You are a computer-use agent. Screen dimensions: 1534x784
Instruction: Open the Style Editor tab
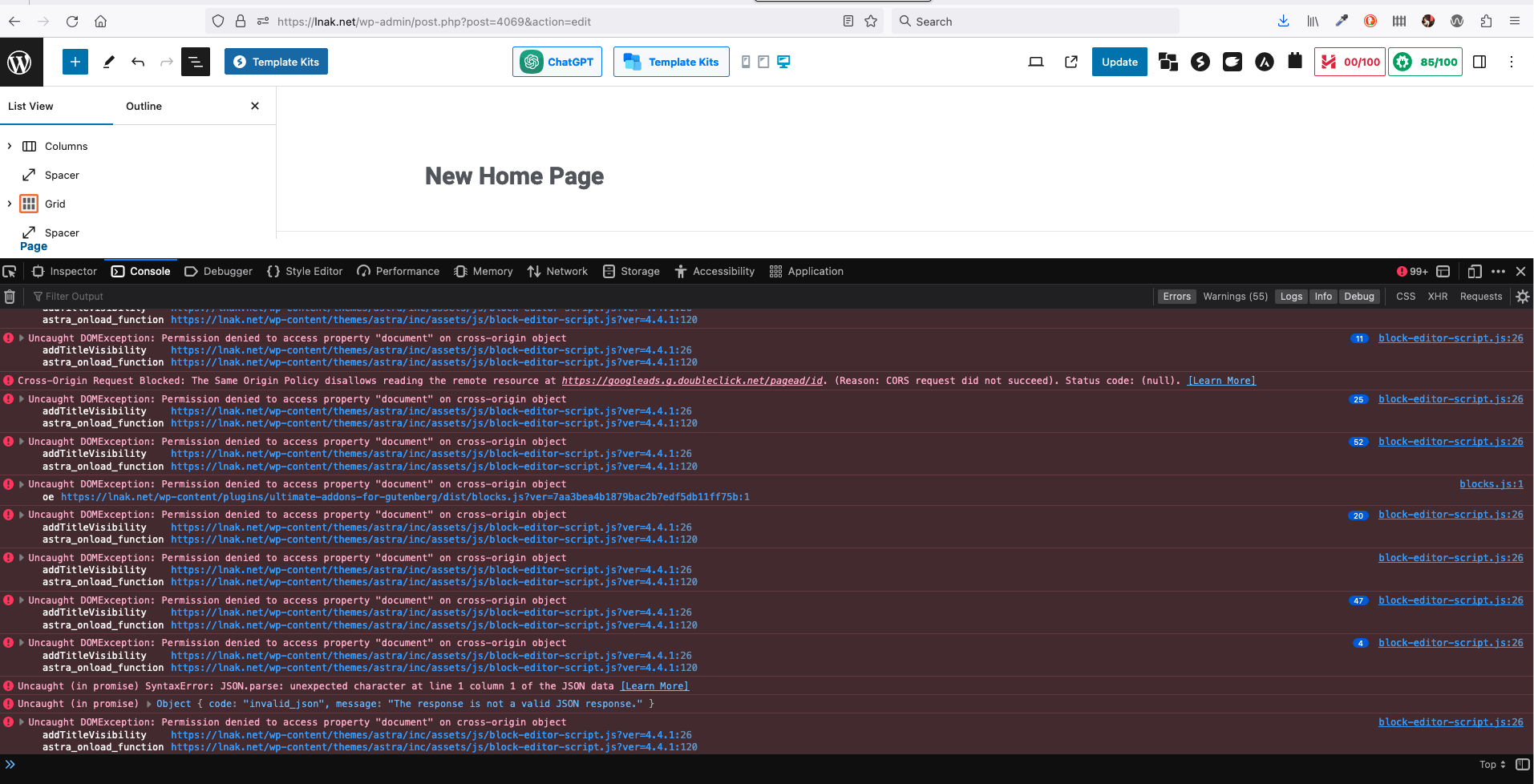click(305, 272)
